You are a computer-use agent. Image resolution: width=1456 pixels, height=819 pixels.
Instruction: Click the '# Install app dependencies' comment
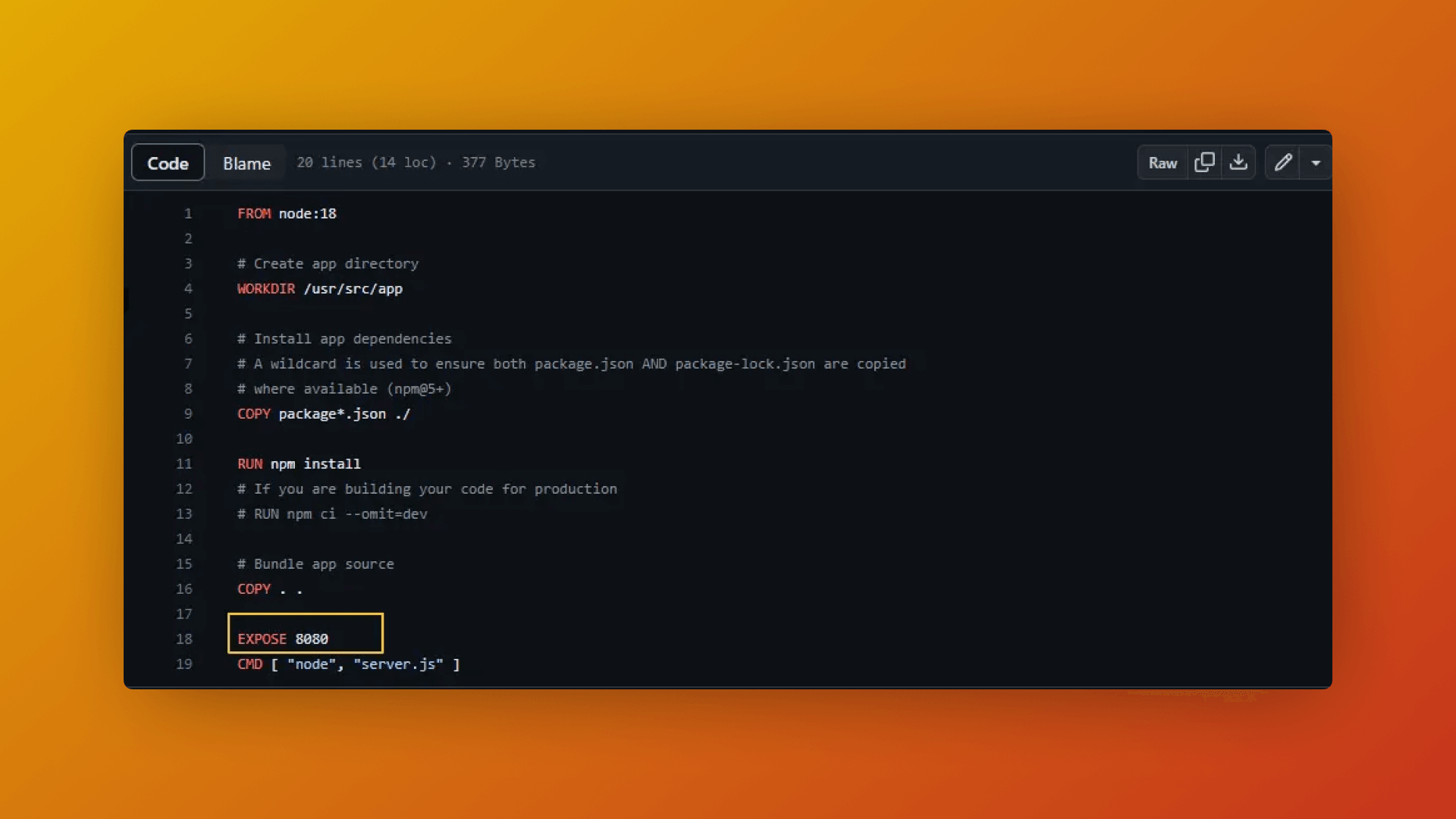344,339
